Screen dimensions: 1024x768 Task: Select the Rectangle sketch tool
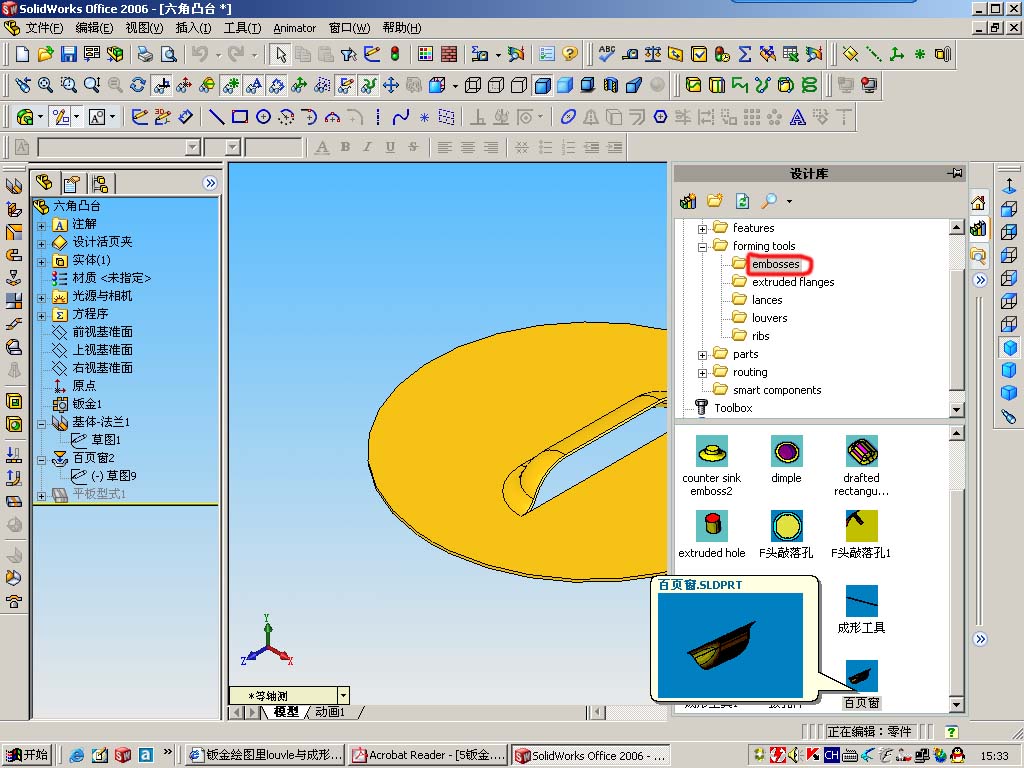pyautogui.click(x=240, y=117)
